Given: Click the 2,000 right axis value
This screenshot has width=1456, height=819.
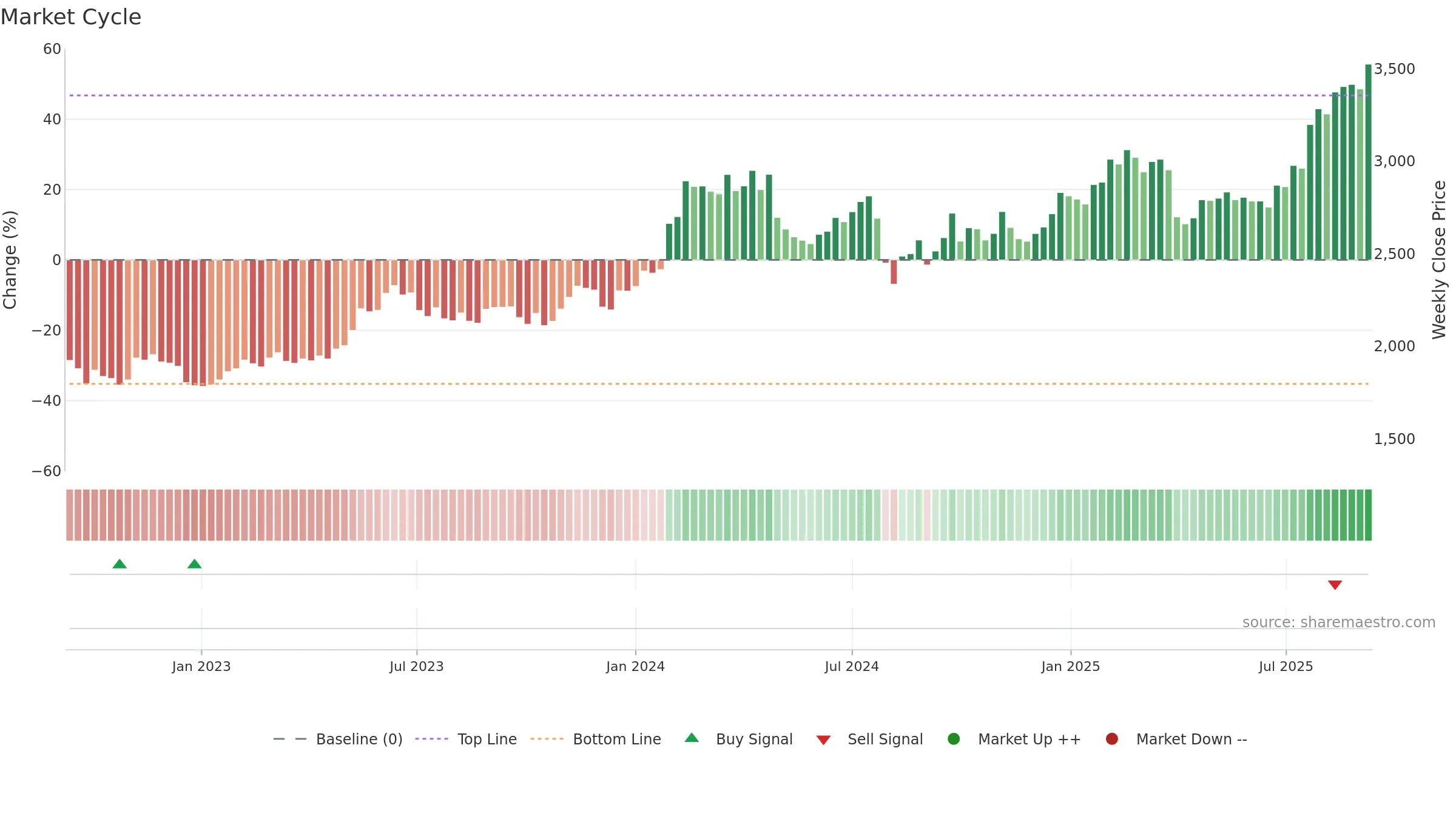Looking at the screenshot, I should point(1395,346).
